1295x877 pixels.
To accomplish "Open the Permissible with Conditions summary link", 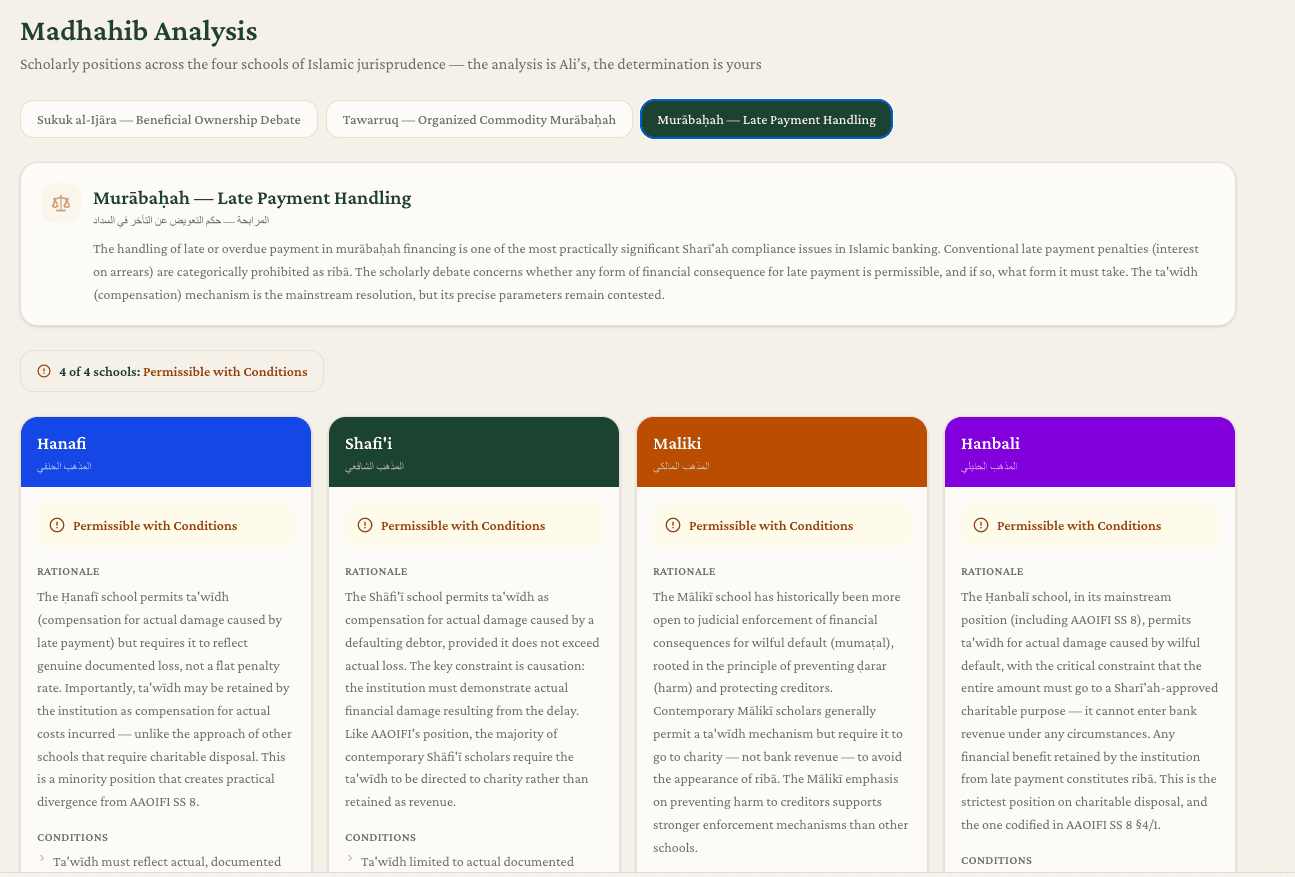I will pyautogui.click(x=225, y=371).
